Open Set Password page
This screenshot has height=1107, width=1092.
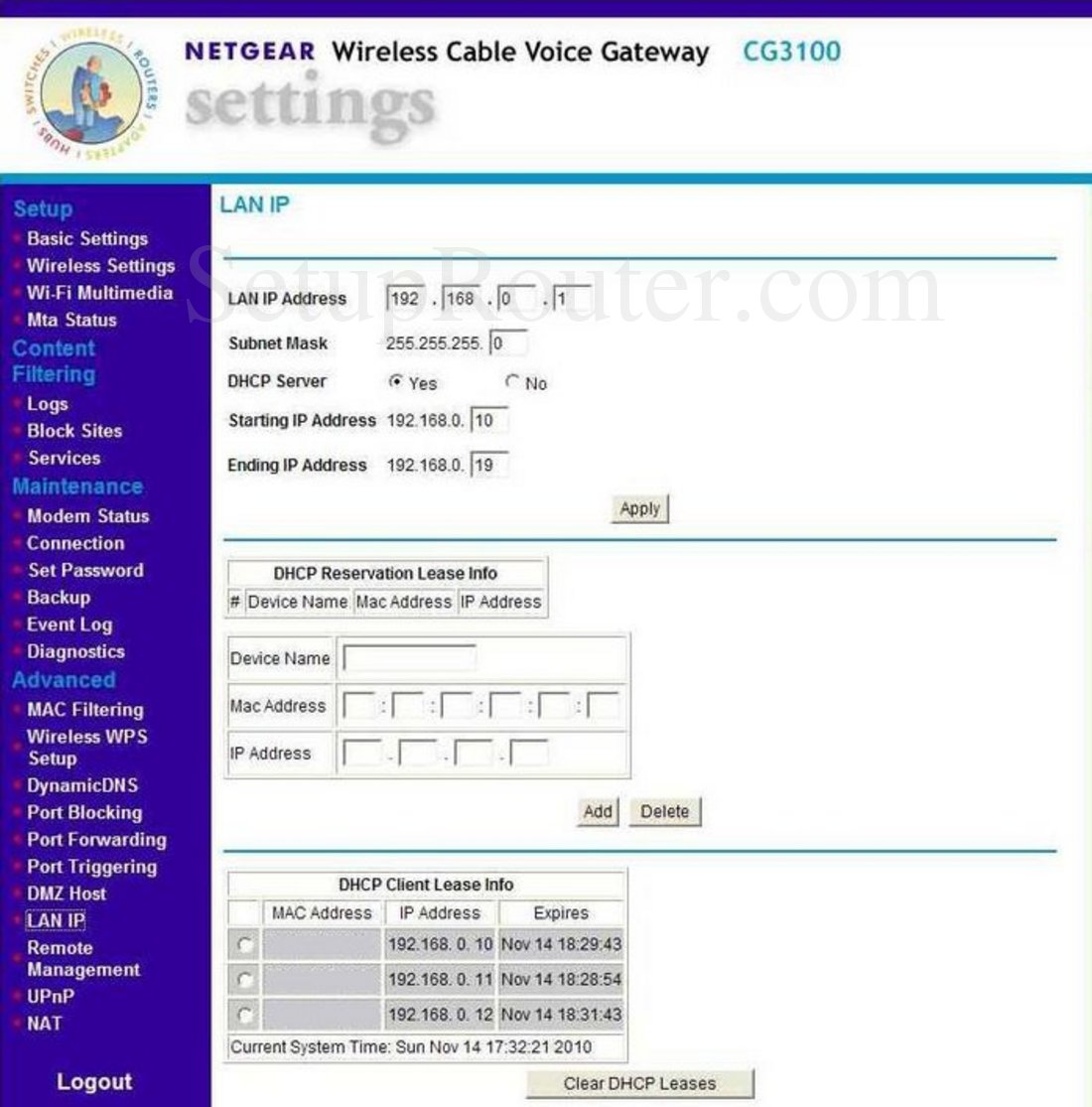click(x=86, y=570)
